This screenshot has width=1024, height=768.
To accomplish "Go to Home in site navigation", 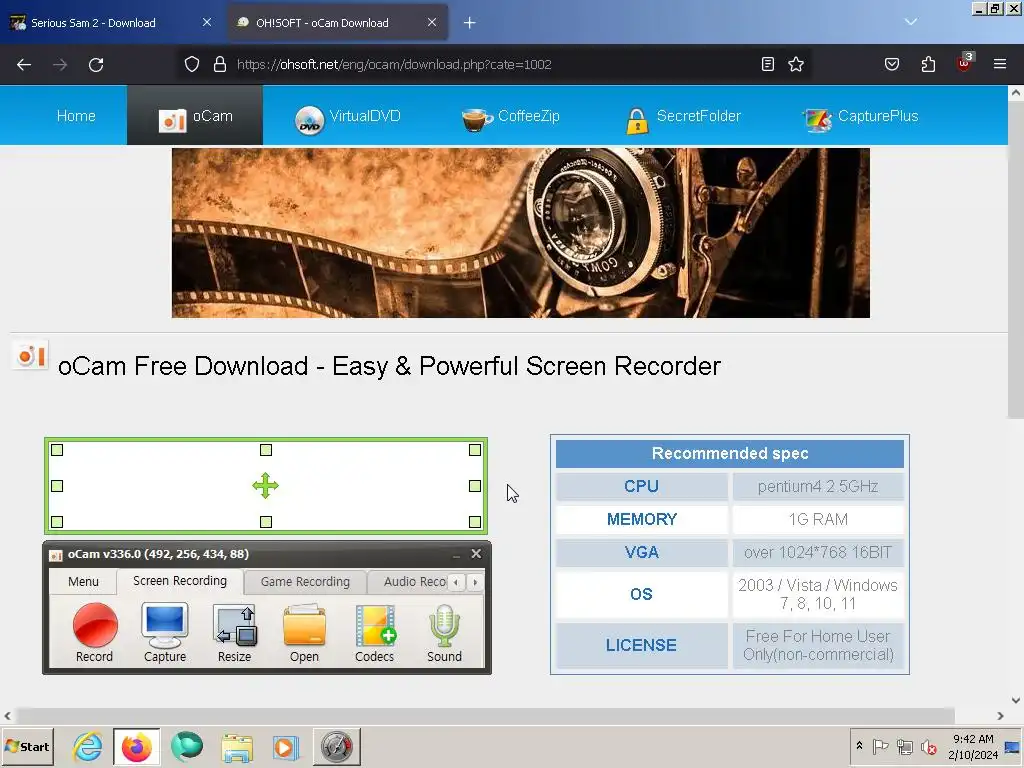I will [76, 116].
